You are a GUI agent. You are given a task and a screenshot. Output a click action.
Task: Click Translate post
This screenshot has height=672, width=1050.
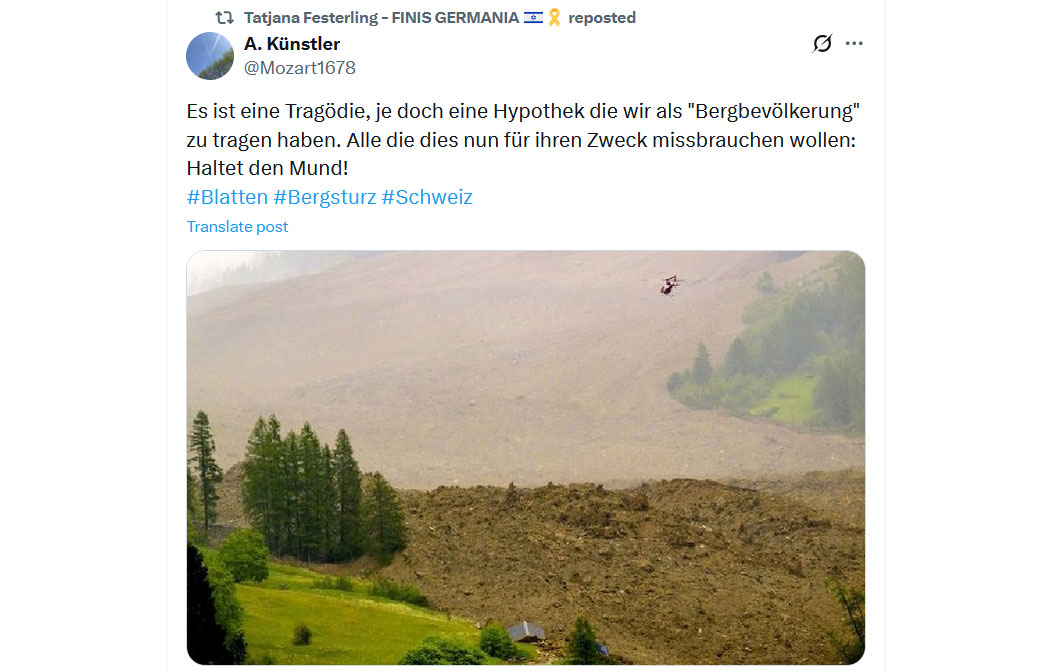[x=237, y=227]
